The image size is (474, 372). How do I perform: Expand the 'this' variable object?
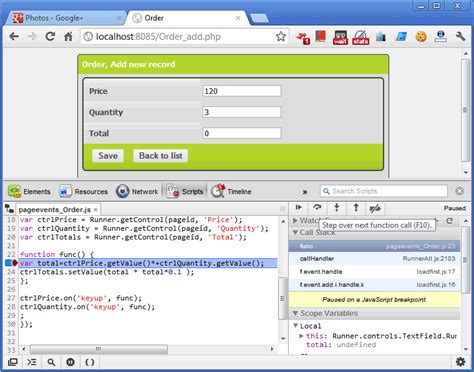coord(301,336)
